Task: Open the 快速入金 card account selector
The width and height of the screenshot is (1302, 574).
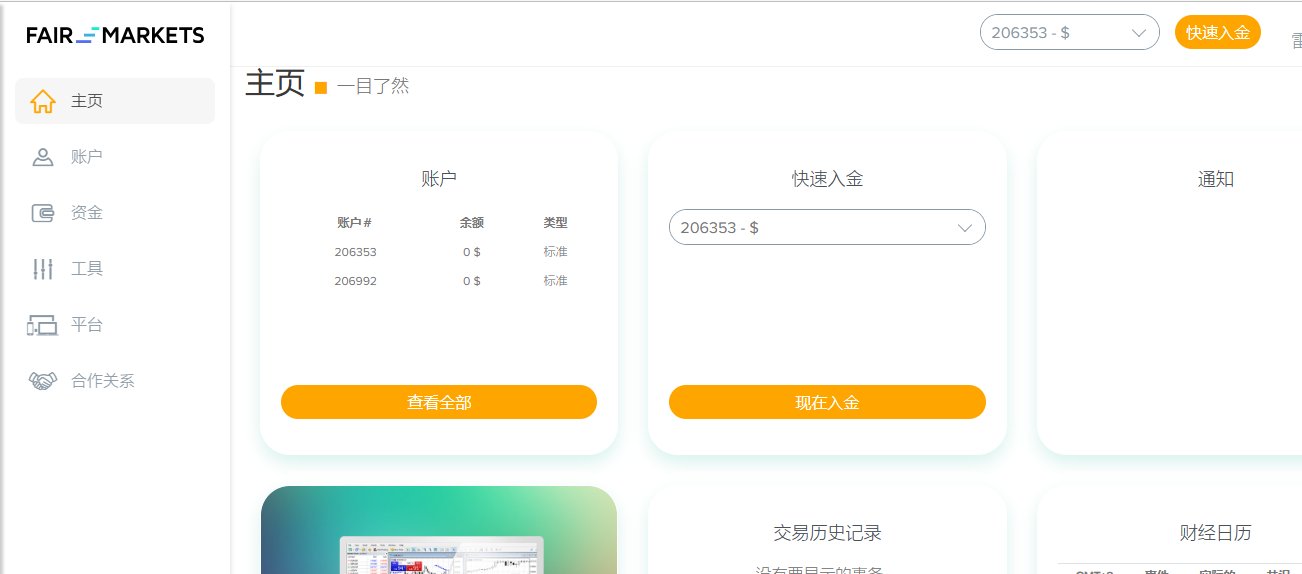Action: [827, 227]
